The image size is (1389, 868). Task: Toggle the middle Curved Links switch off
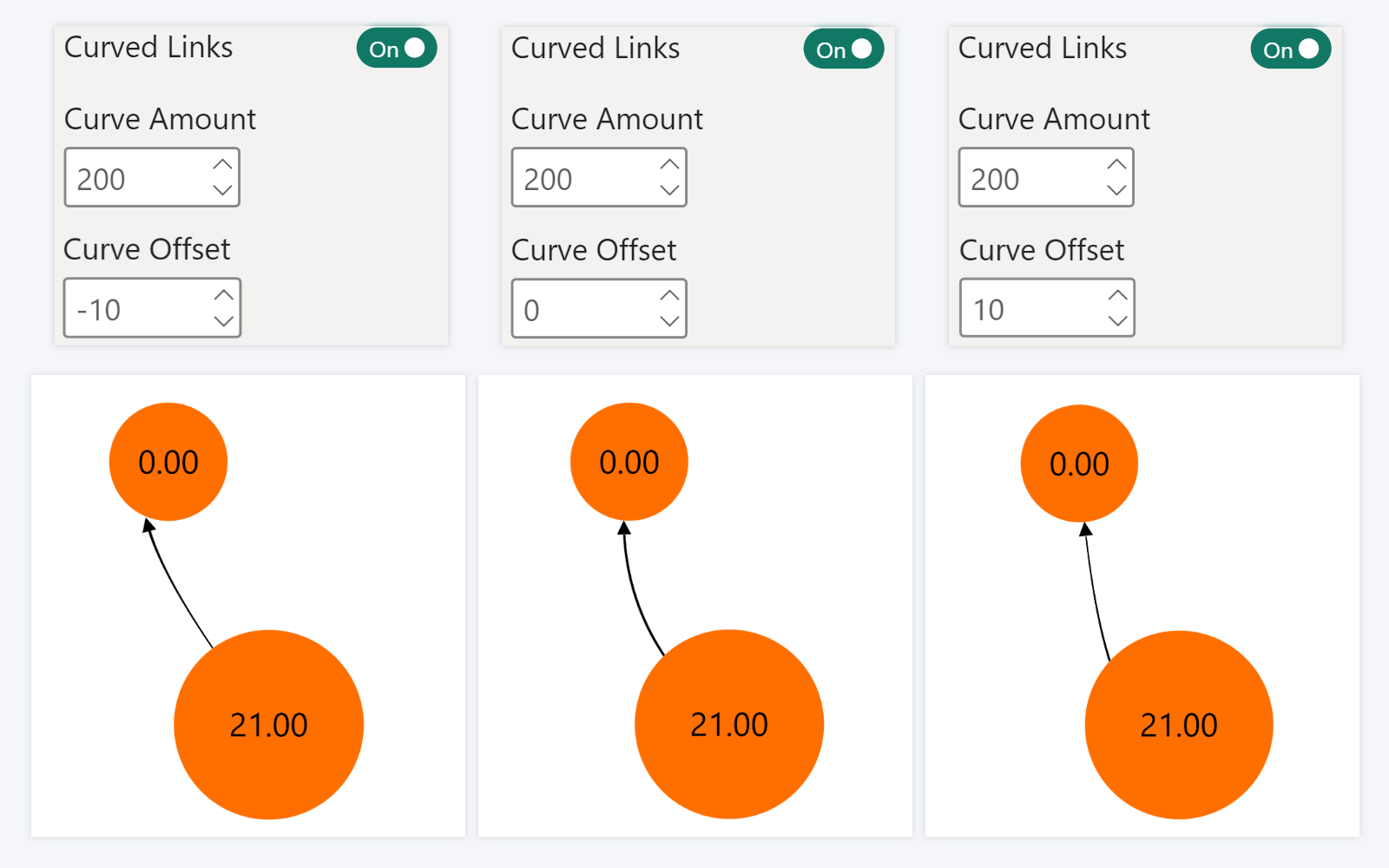[843, 49]
